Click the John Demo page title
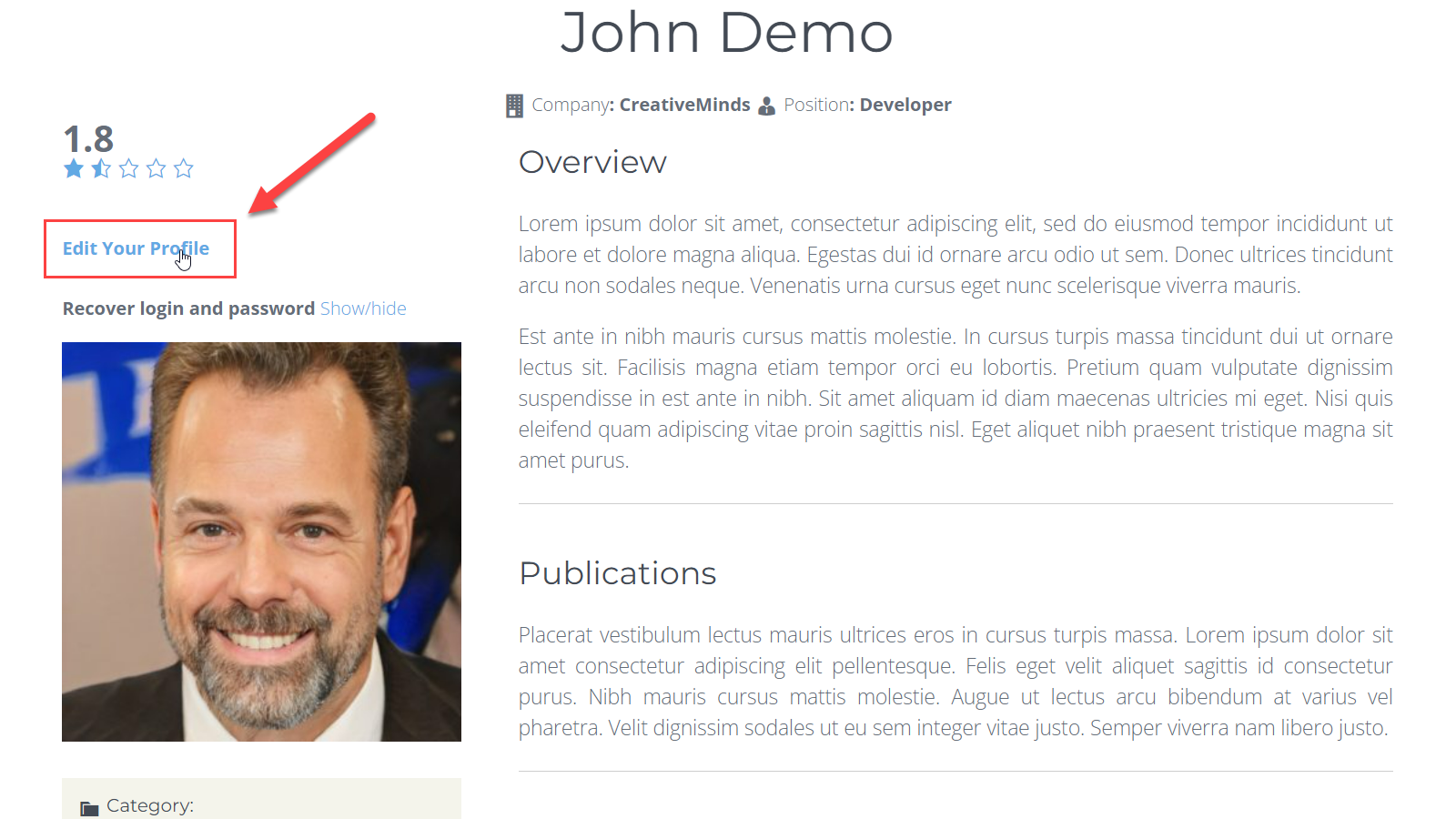1456x819 pixels. point(726,33)
